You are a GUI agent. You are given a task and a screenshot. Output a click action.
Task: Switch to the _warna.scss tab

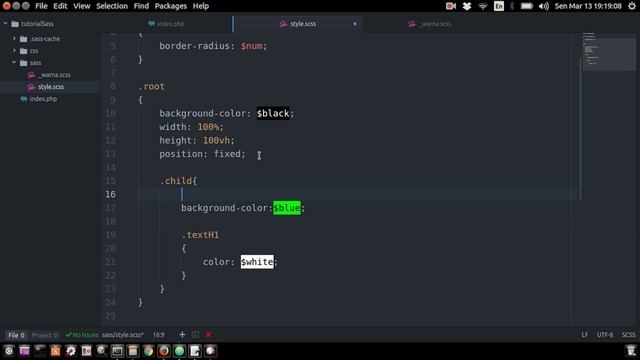click(430, 24)
